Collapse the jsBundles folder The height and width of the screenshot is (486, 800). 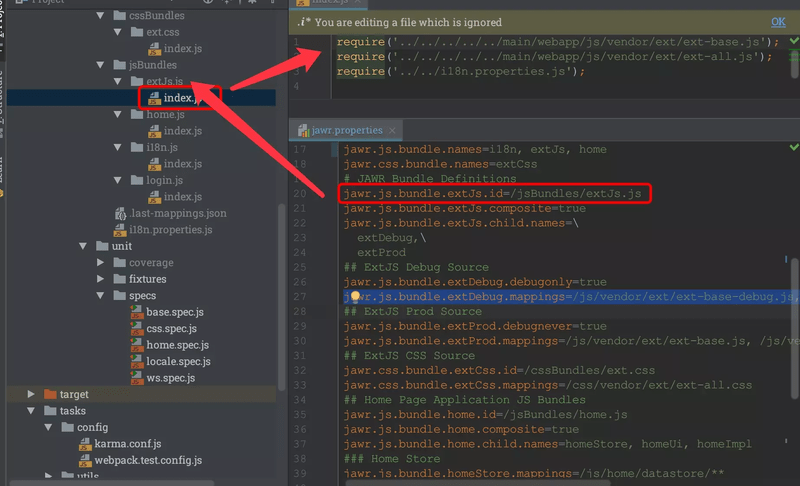(x=118, y=65)
